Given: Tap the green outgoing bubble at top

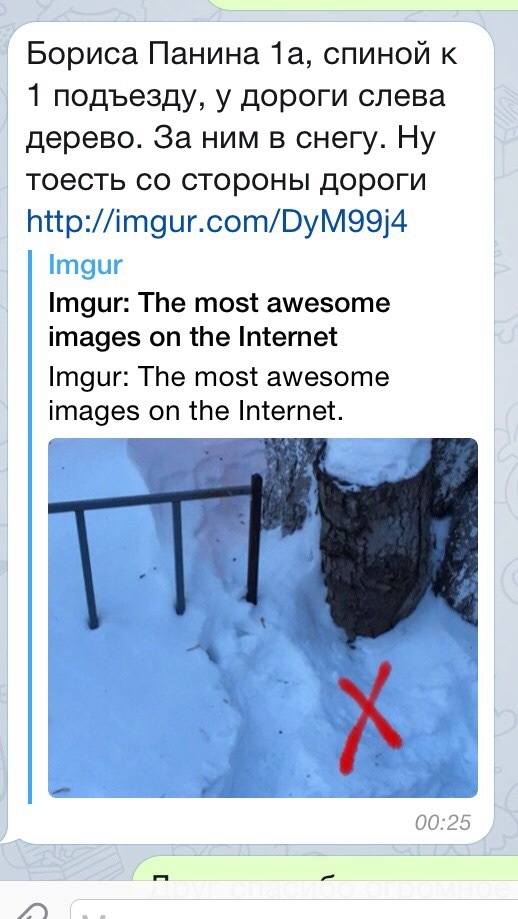Looking at the screenshot, I should 363,5.
